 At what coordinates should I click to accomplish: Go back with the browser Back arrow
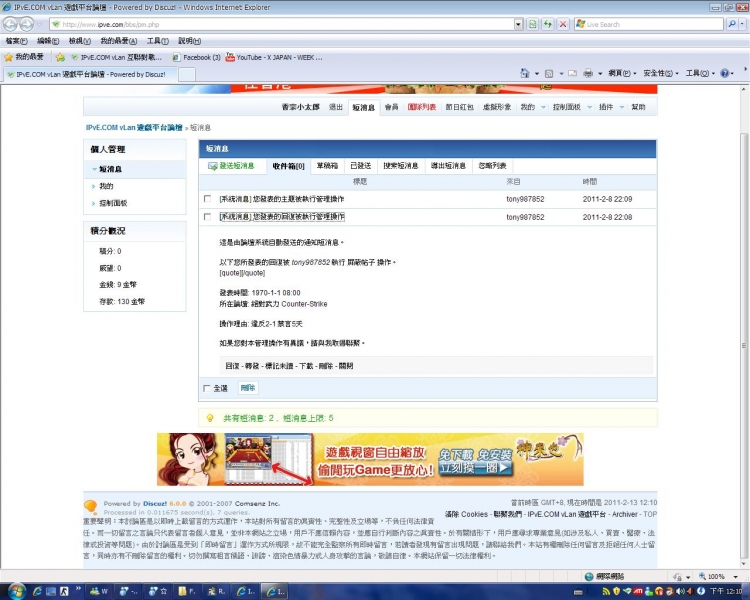coord(11,24)
